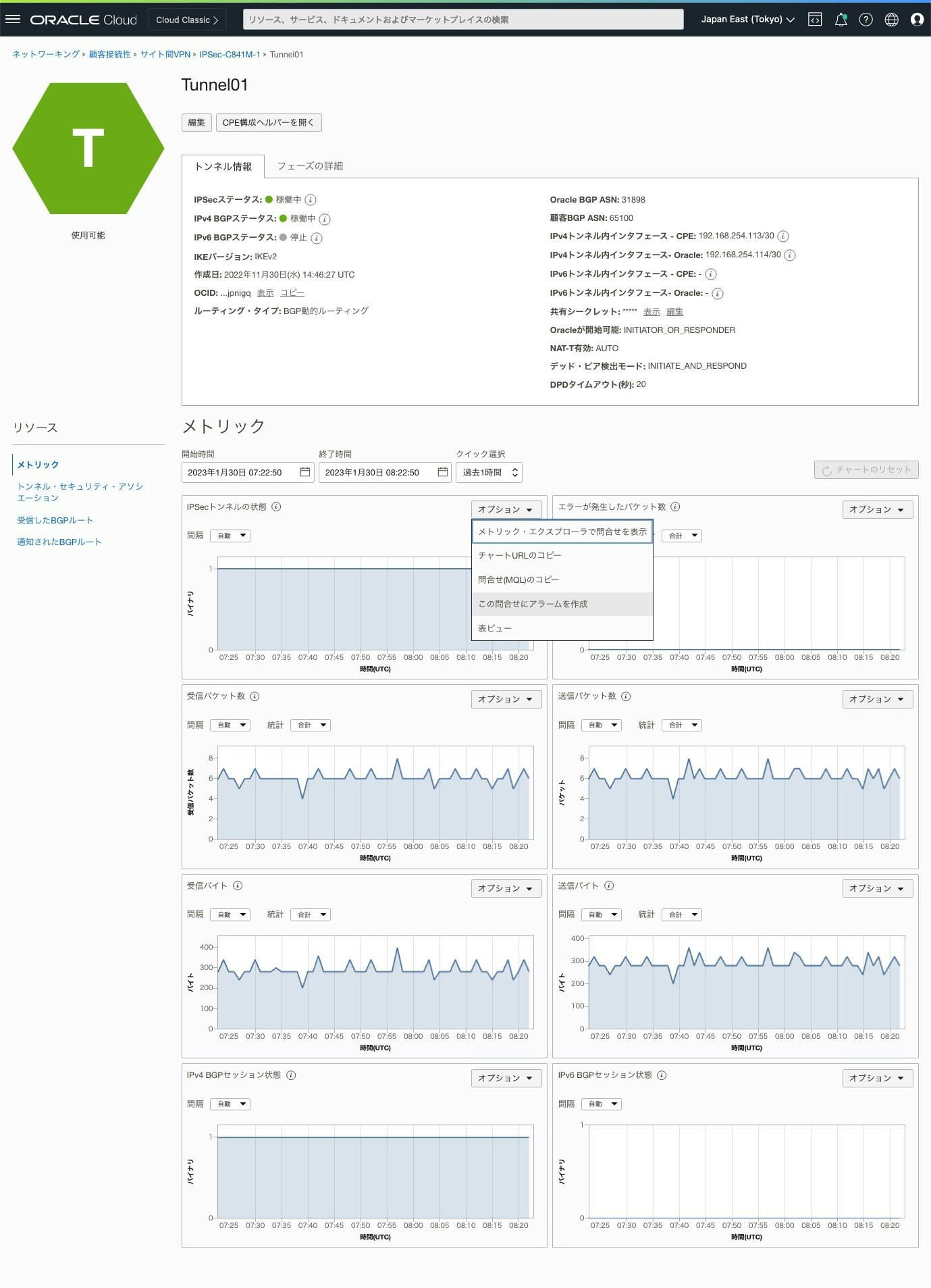Open メトリック resource in sidebar
This screenshot has width=931, height=1288.
pyautogui.click(x=38, y=465)
